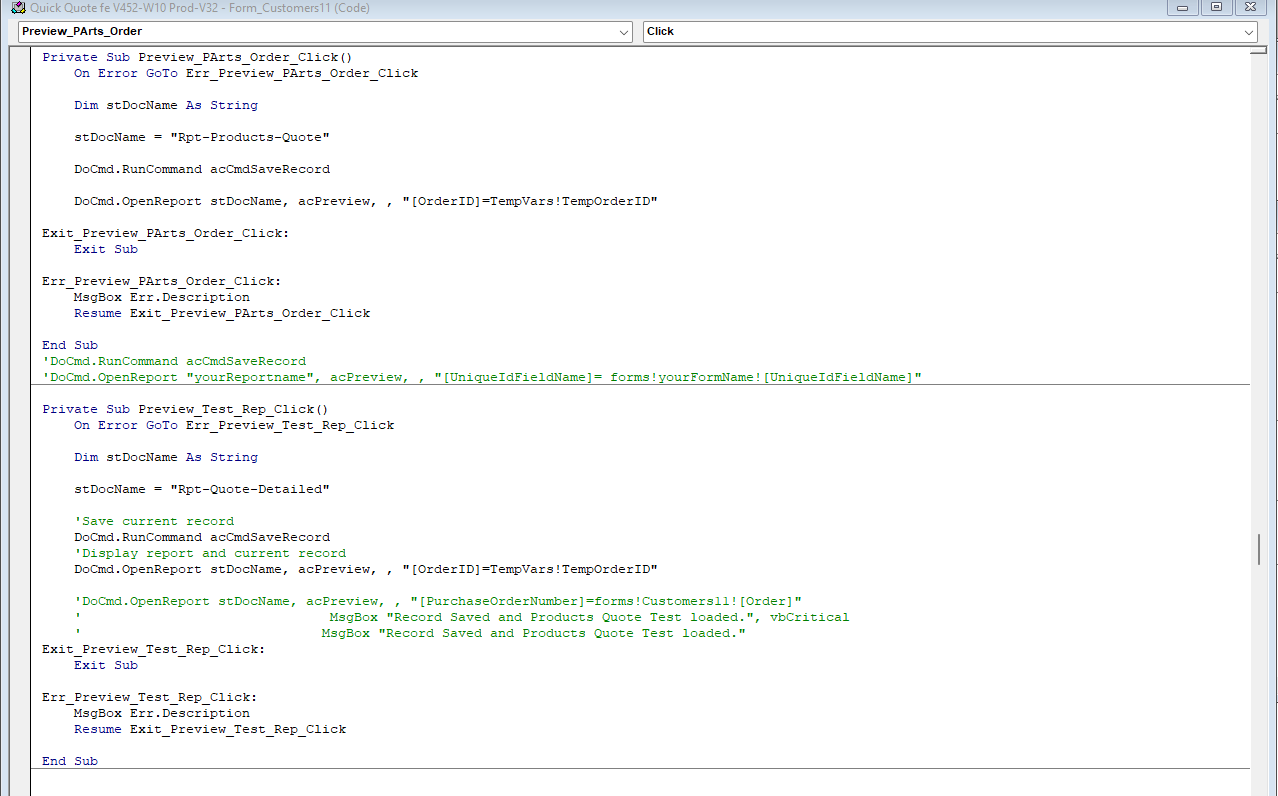The image size is (1278, 796).
Task: Click 'MsgBox Err.Description' in Preview_PArts_Order sub
Action: [162, 297]
